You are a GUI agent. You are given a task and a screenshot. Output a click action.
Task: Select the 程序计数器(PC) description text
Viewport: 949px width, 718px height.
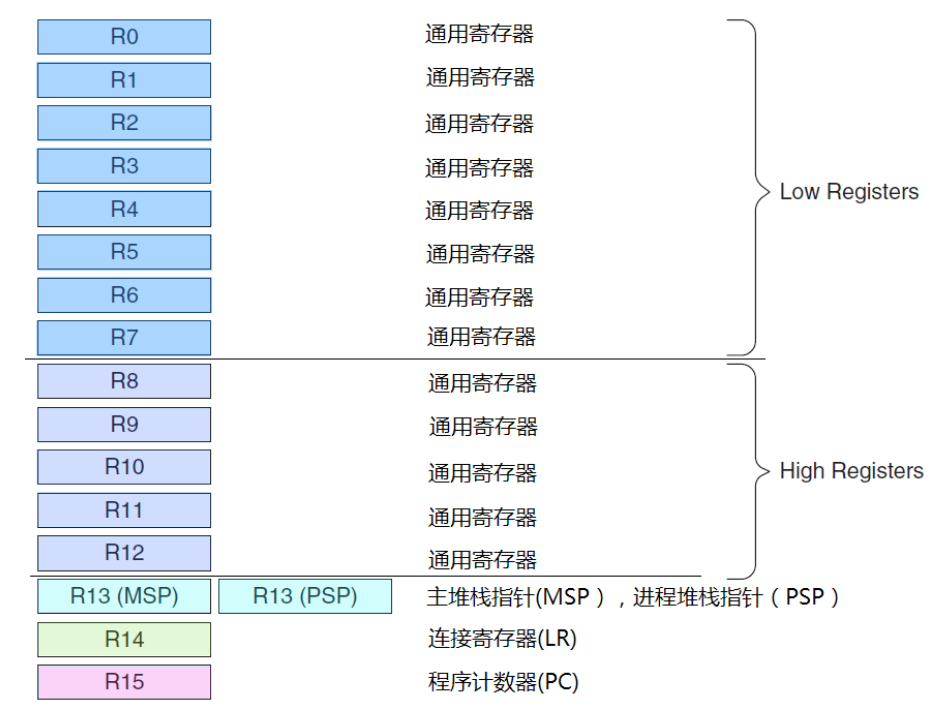click(503, 683)
